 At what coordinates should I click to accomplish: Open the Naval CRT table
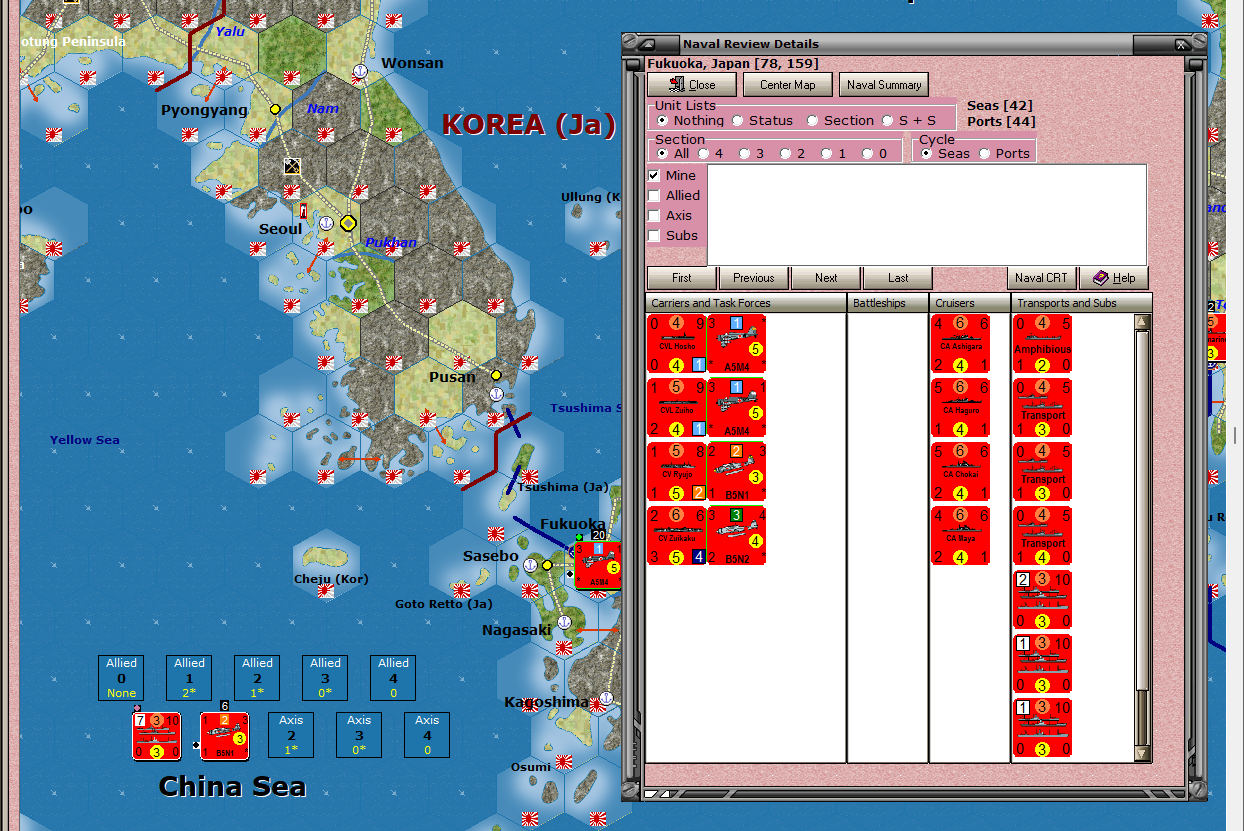click(1041, 278)
